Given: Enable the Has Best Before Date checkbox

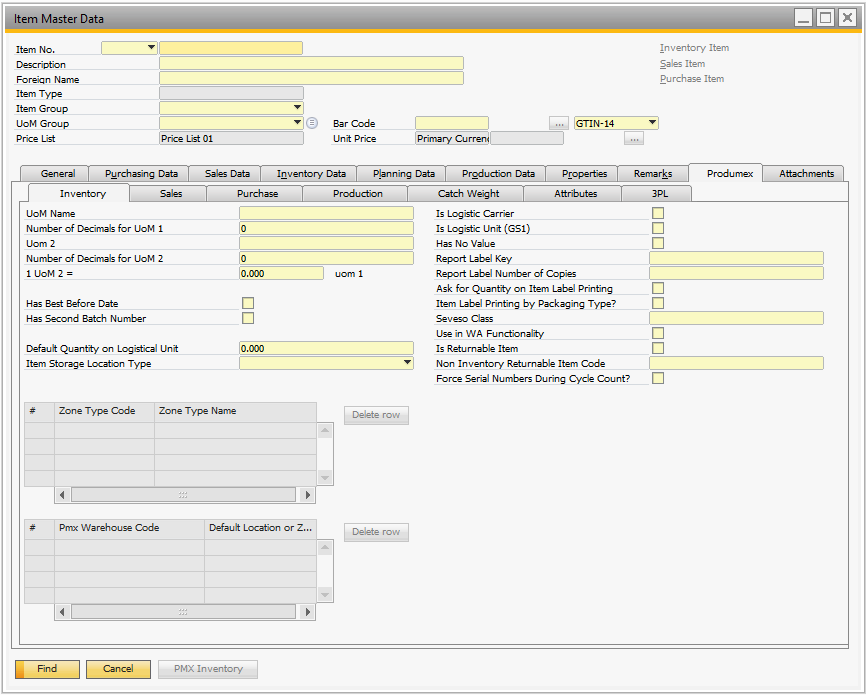Looking at the screenshot, I should 248,303.
